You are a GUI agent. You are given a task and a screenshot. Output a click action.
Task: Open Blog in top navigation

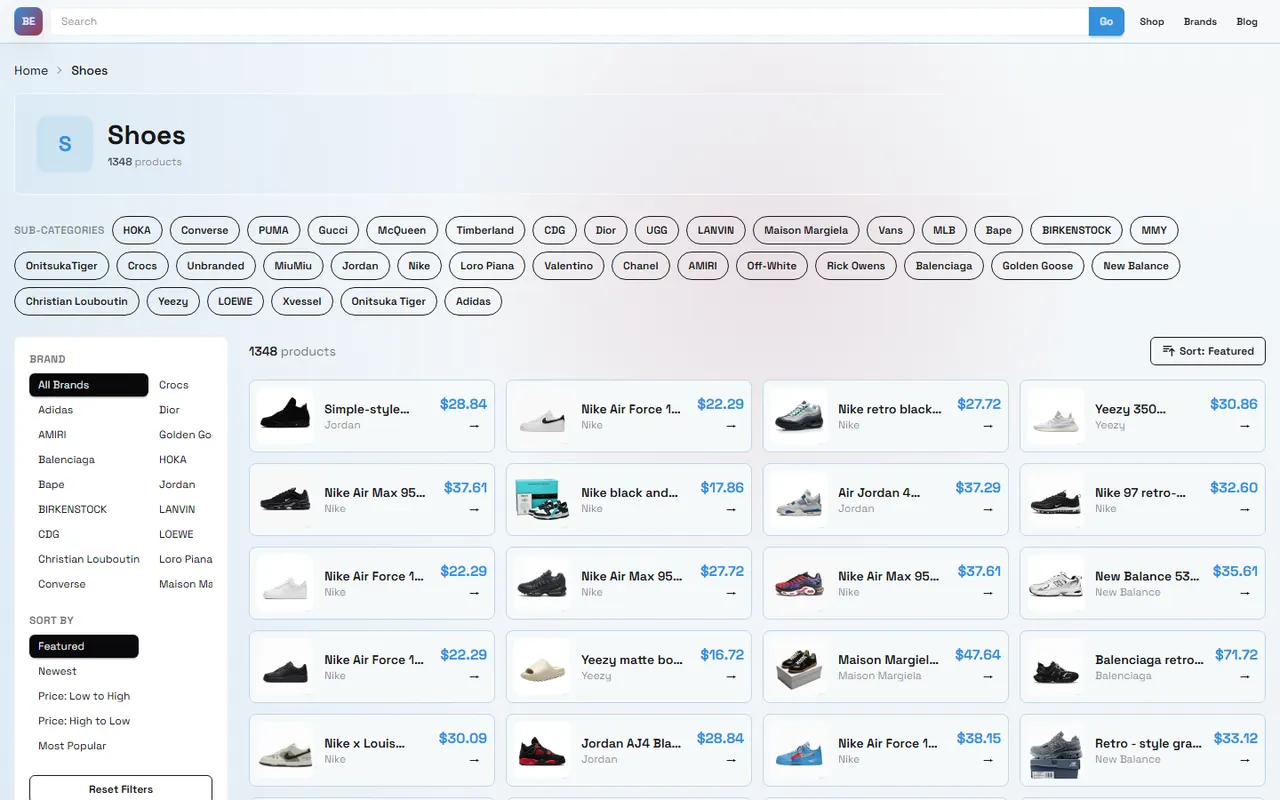[x=1247, y=21]
